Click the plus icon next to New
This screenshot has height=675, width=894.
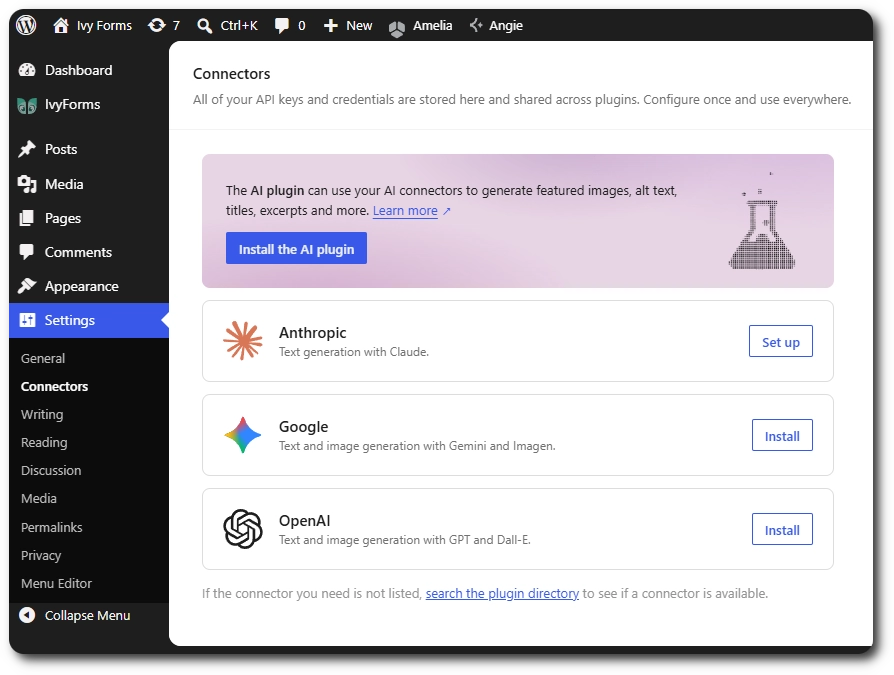pos(331,26)
